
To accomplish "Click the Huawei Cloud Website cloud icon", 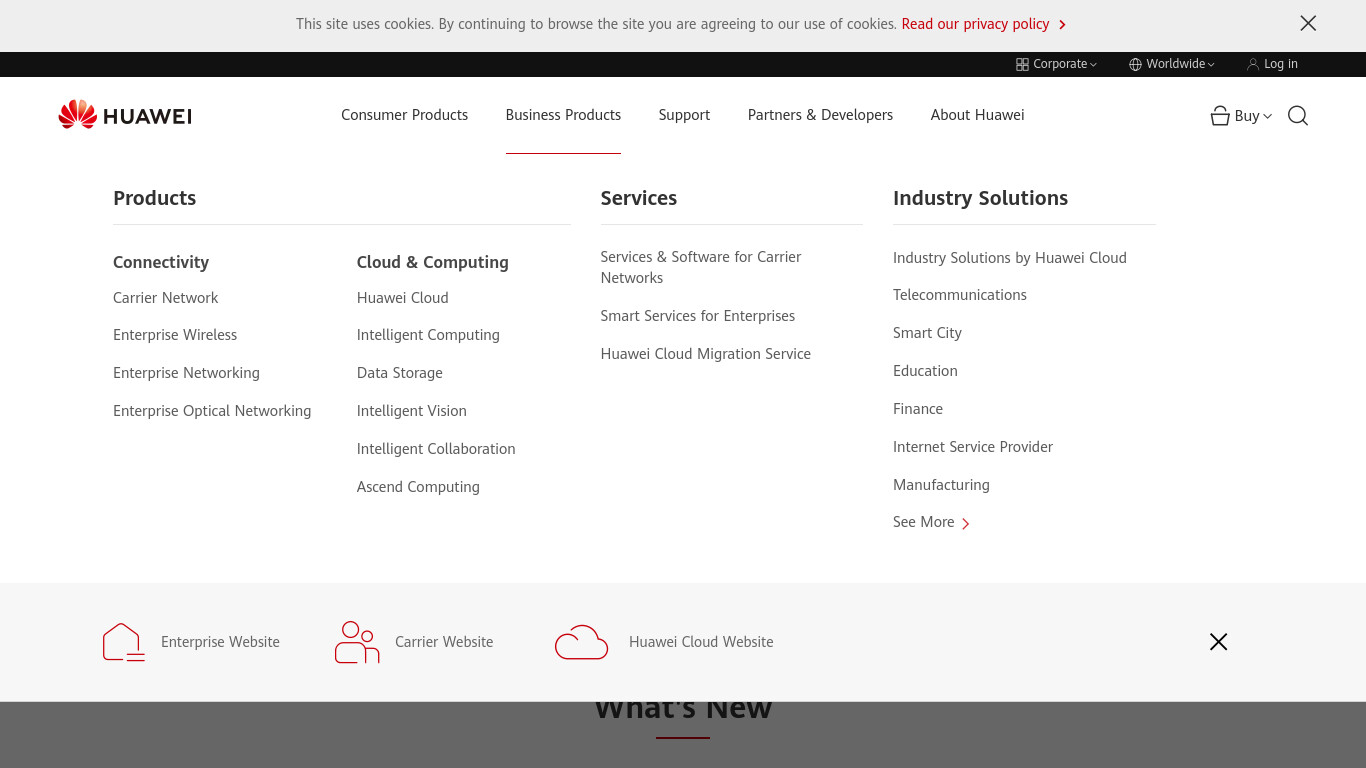I will coord(581,642).
